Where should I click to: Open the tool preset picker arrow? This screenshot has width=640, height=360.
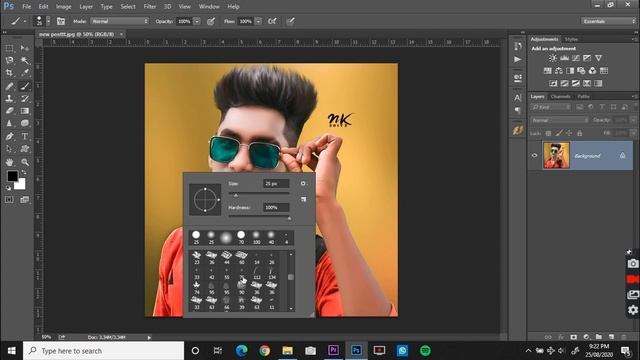tap(25, 21)
